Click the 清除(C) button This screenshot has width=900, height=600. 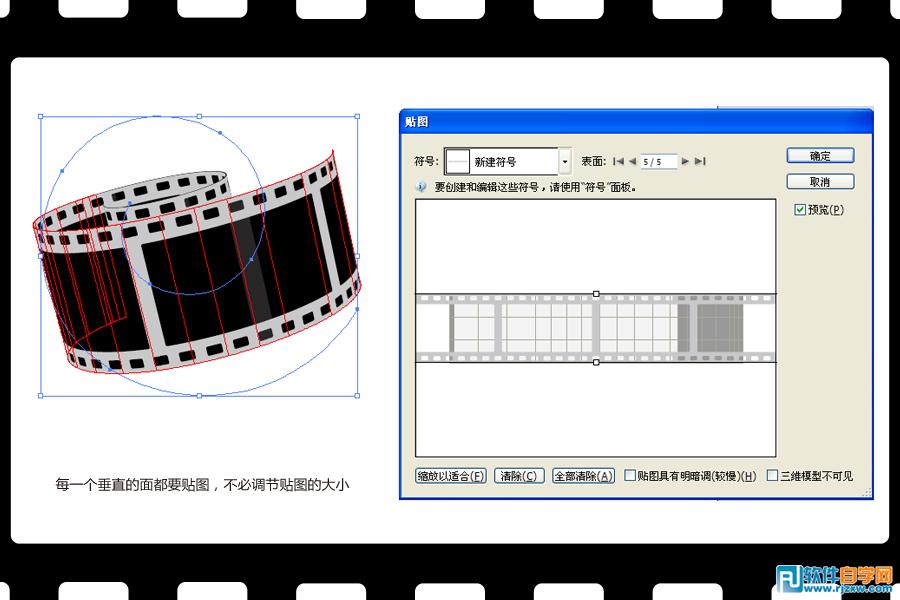pos(519,476)
